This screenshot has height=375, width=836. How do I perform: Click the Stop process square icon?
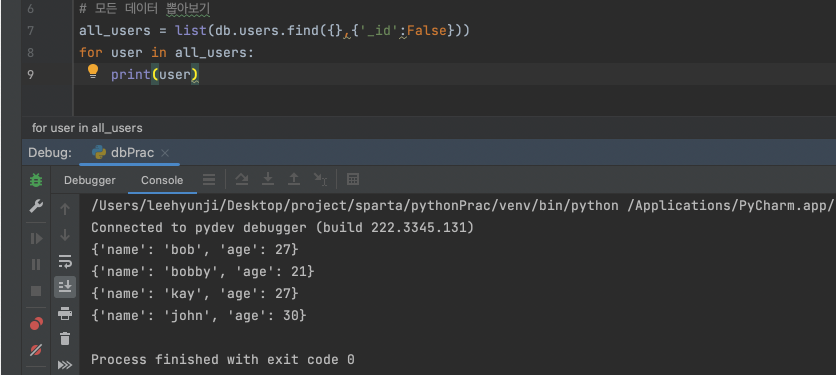pyautogui.click(x=36, y=291)
